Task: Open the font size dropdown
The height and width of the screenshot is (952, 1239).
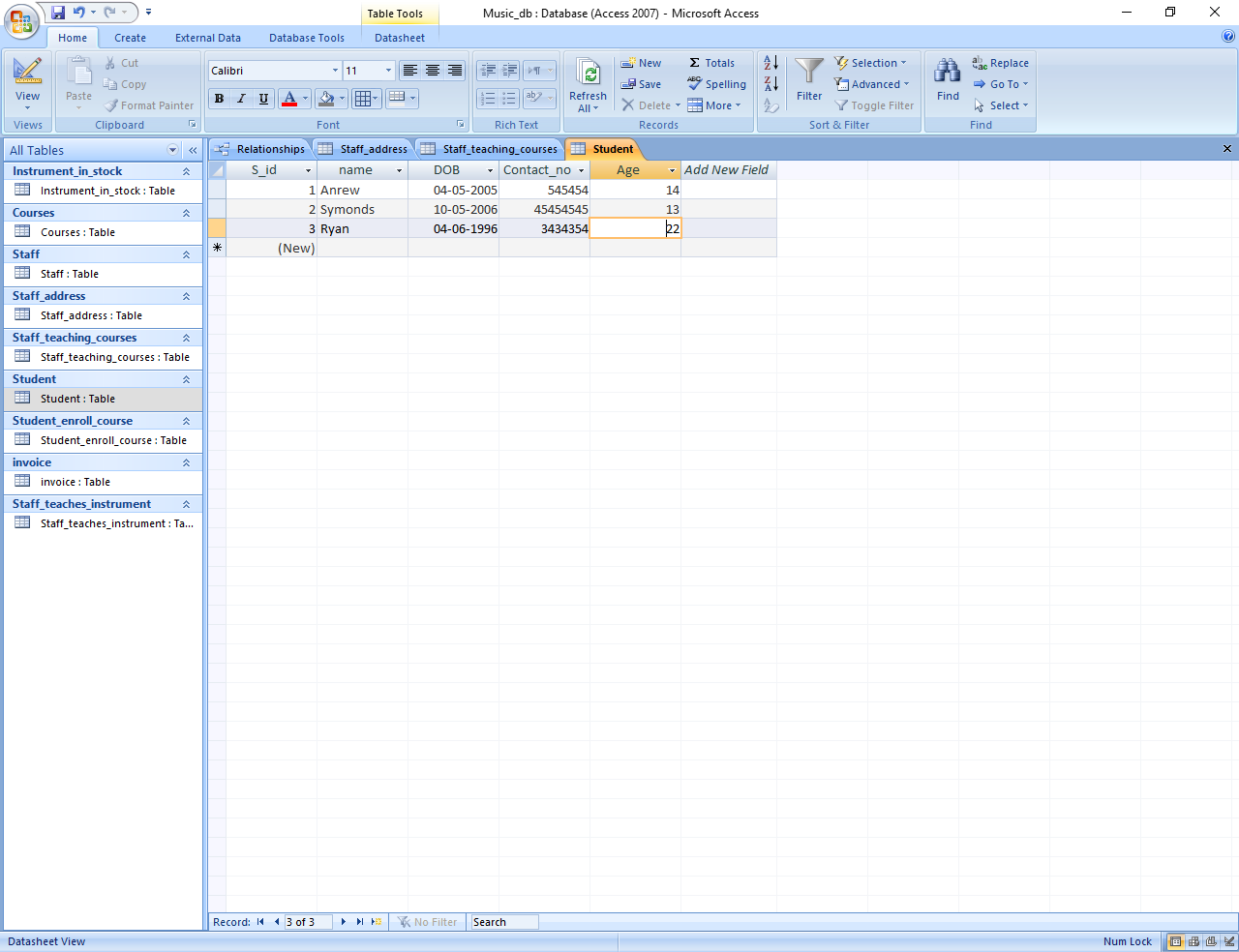Action: (x=388, y=71)
